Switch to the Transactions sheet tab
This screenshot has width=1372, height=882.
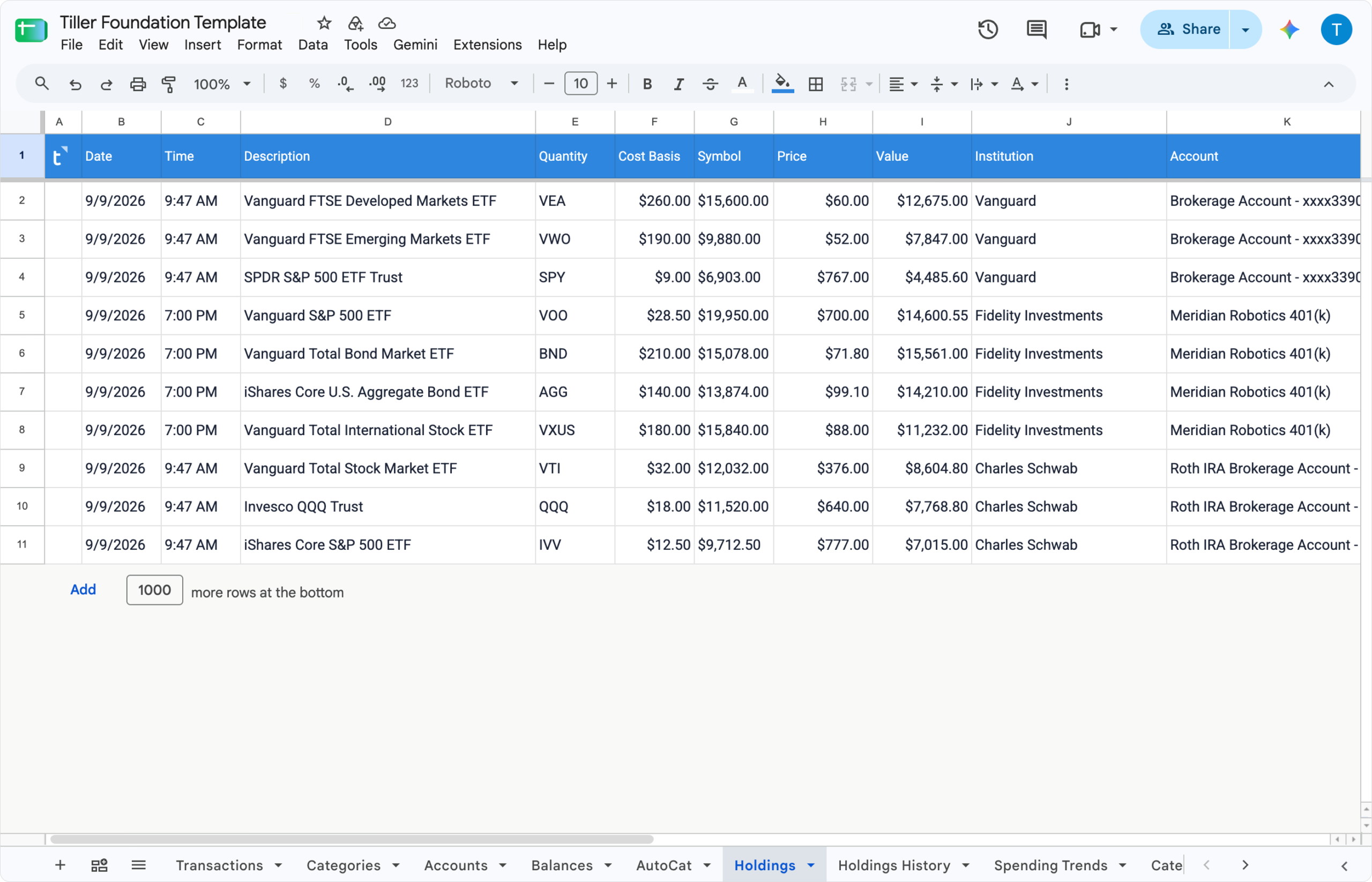pyautogui.click(x=219, y=865)
